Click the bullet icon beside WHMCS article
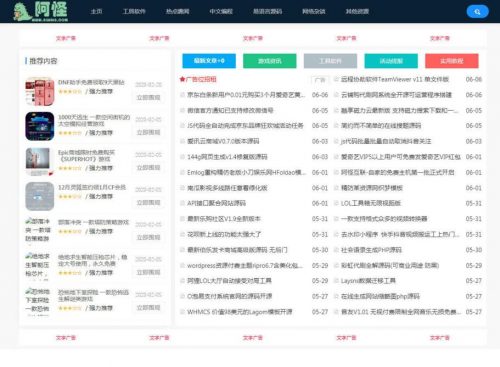Screen dimensions: 500x367 [182, 312]
